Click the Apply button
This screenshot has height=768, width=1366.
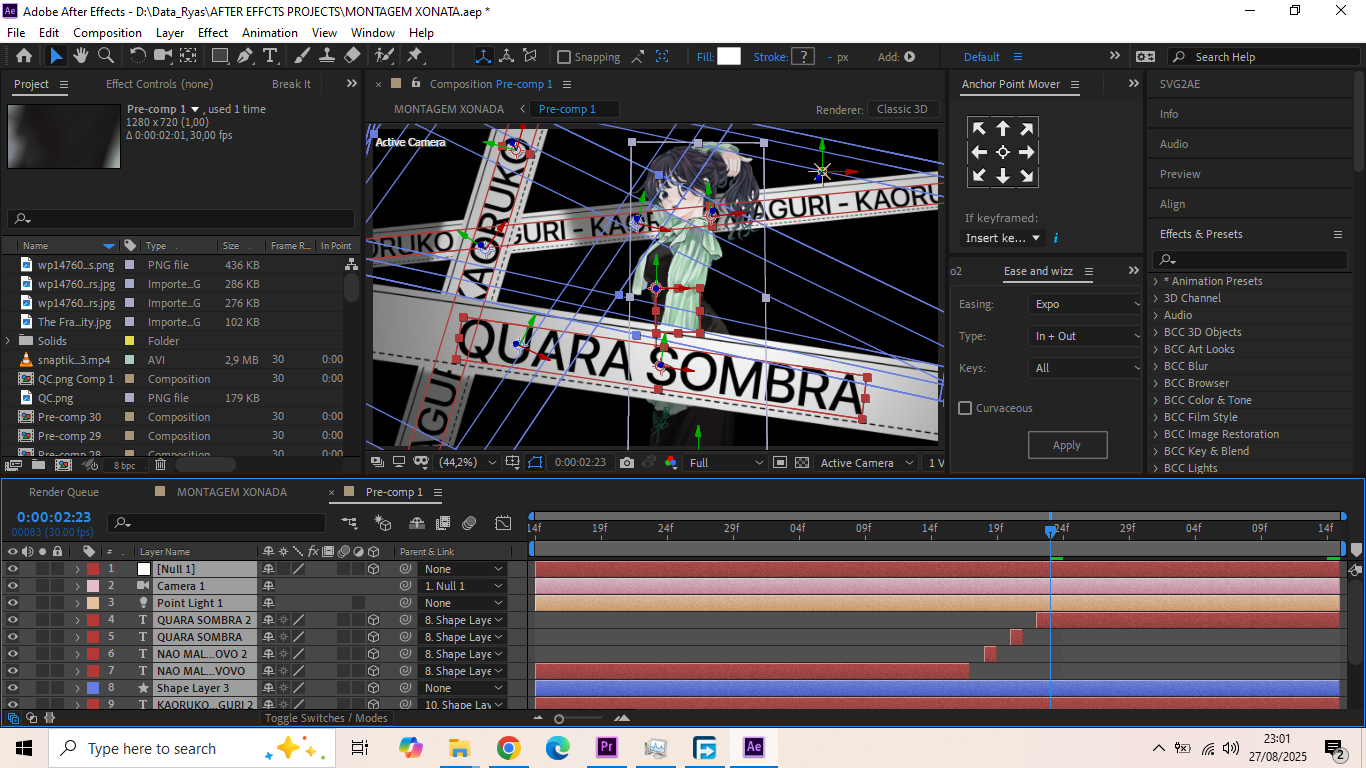tap(1067, 445)
